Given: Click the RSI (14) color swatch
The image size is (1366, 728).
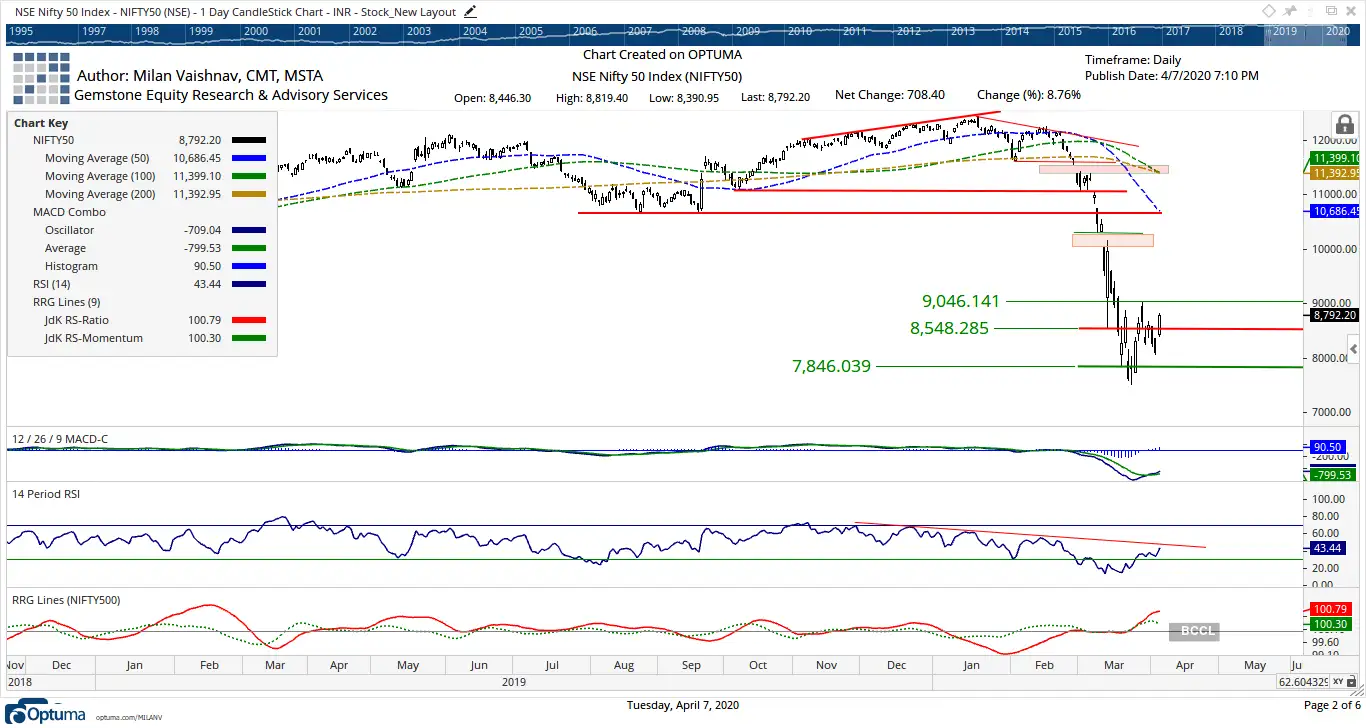Looking at the screenshot, I should pos(249,284).
